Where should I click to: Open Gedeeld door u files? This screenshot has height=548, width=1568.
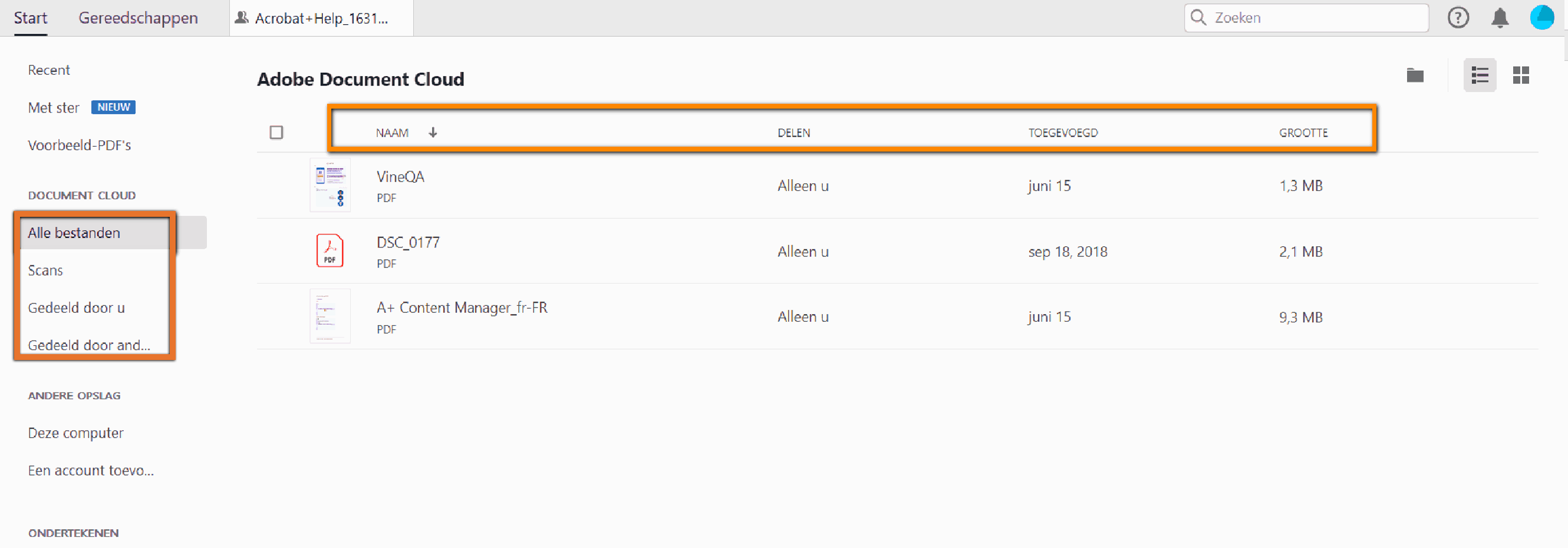[x=76, y=308]
